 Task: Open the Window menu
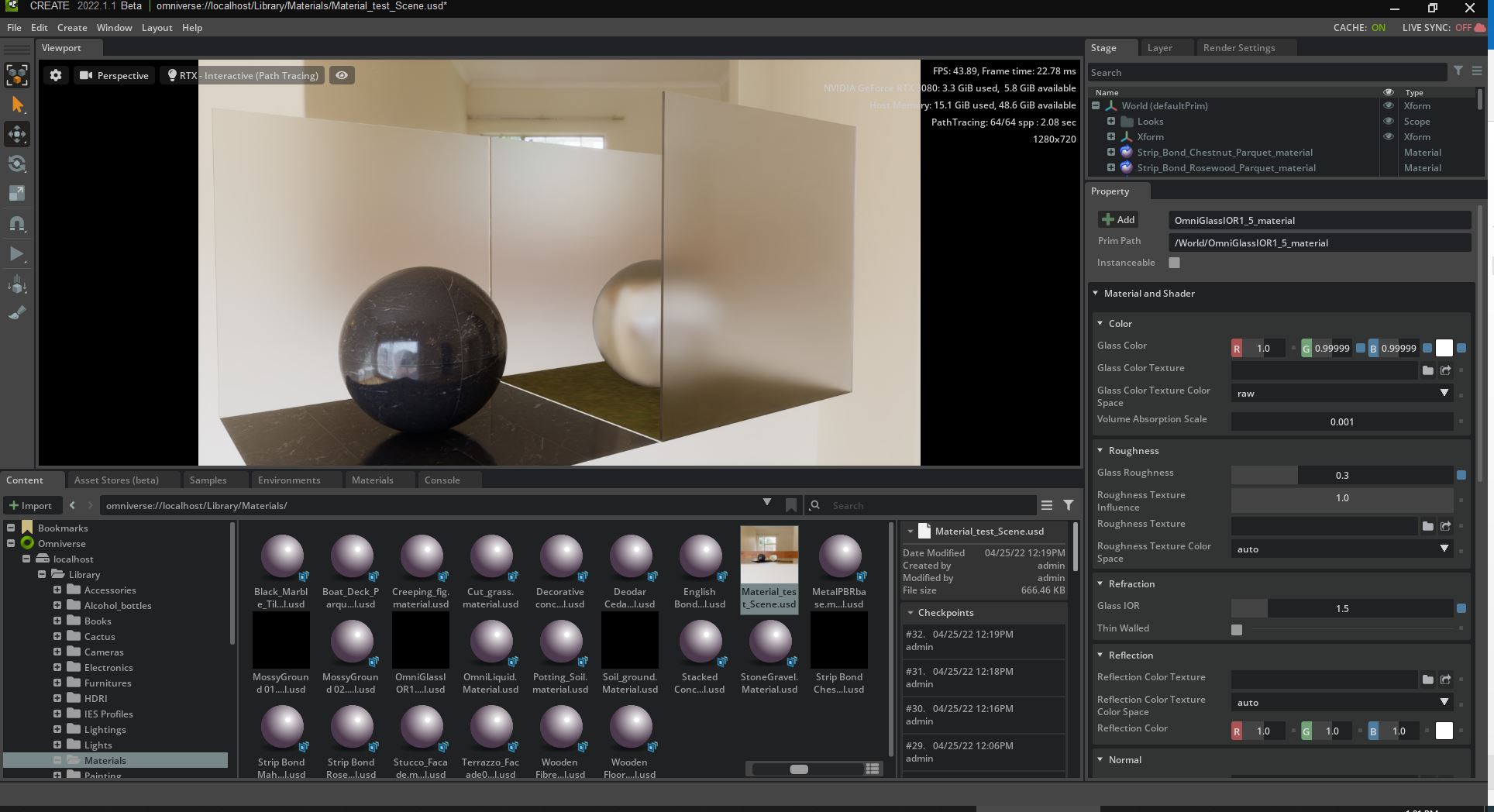pos(114,27)
